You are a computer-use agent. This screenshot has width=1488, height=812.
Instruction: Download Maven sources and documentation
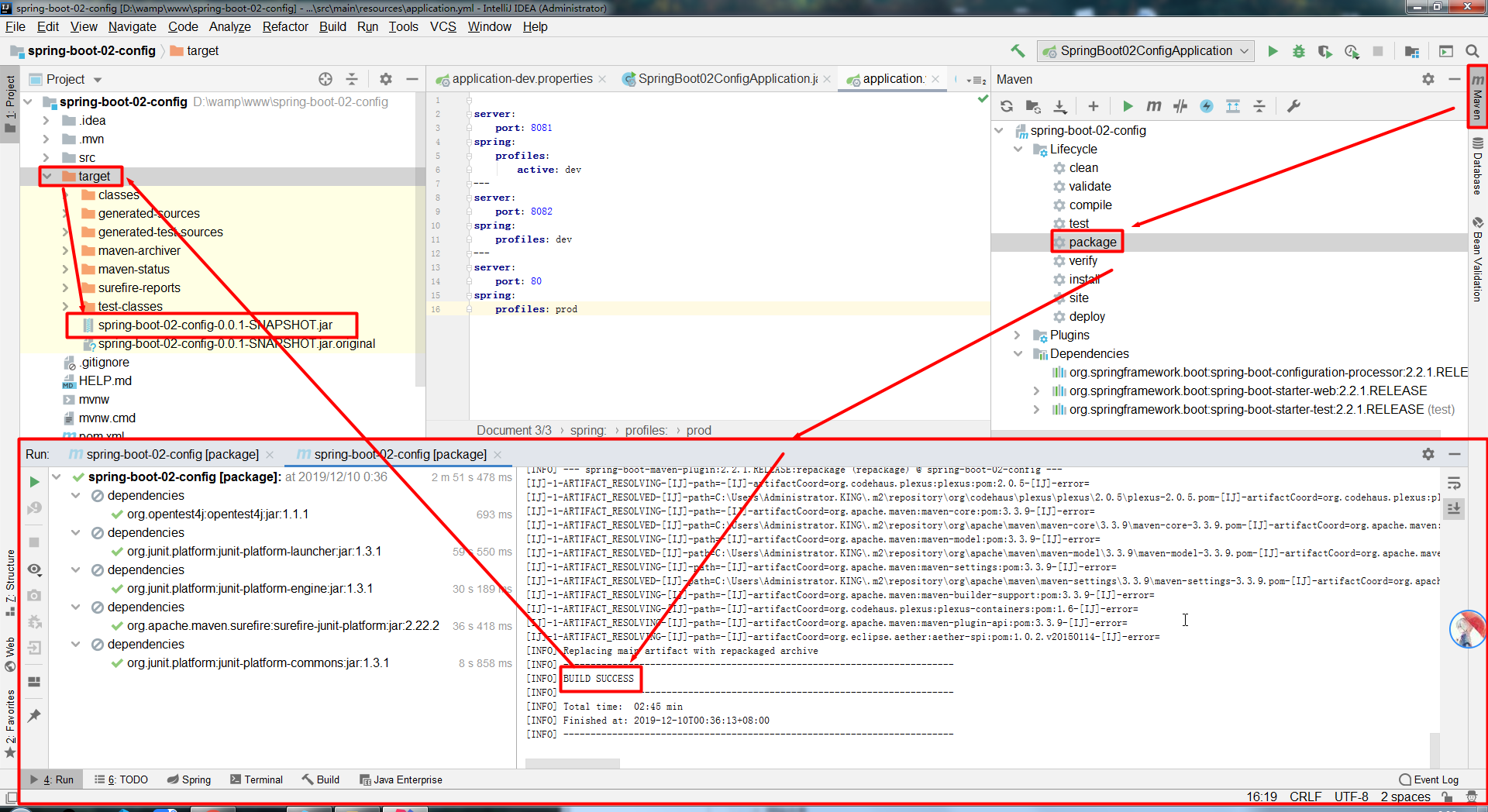1060,106
